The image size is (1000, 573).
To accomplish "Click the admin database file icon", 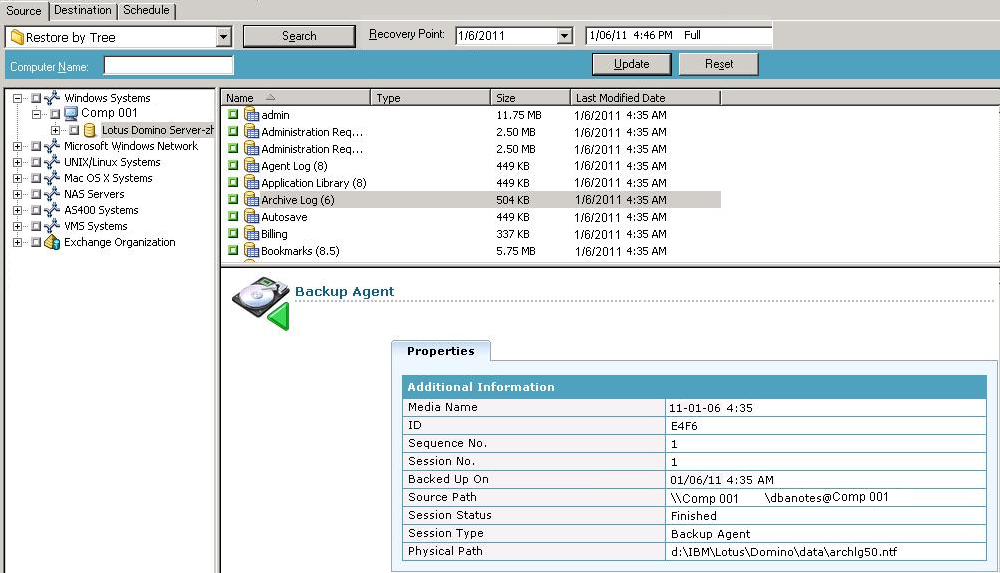I will [251, 115].
